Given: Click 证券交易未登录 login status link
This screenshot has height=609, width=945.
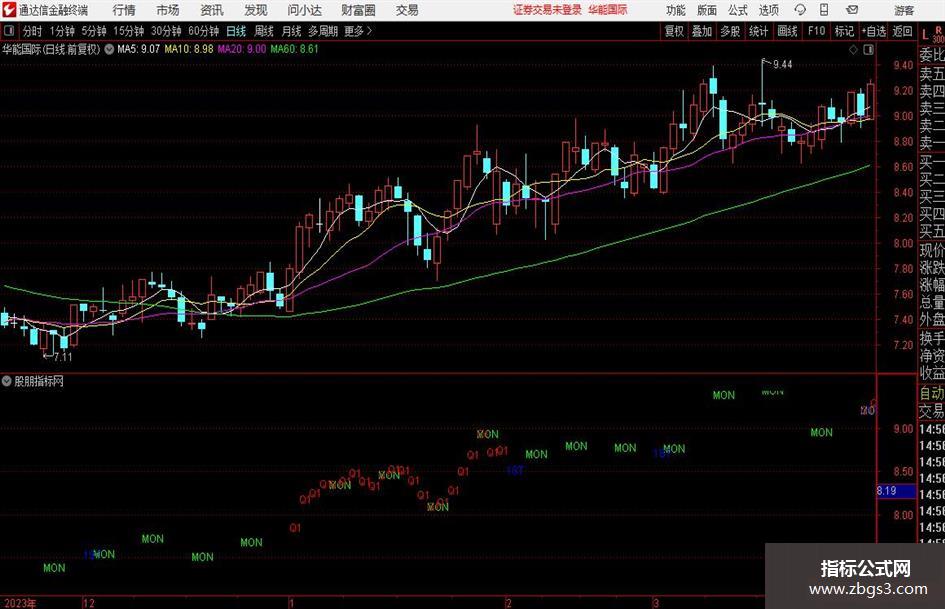Looking at the screenshot, I should 547,10.
